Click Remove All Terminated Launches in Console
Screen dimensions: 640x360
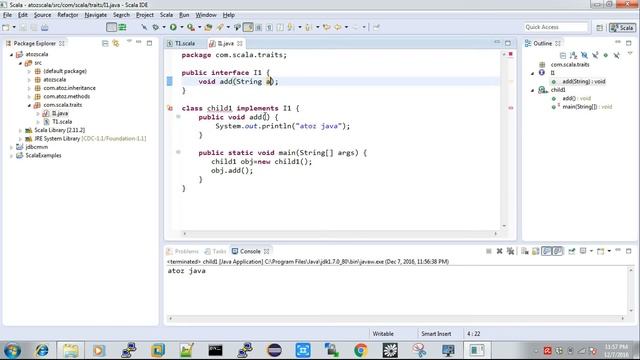pos(510,251)
